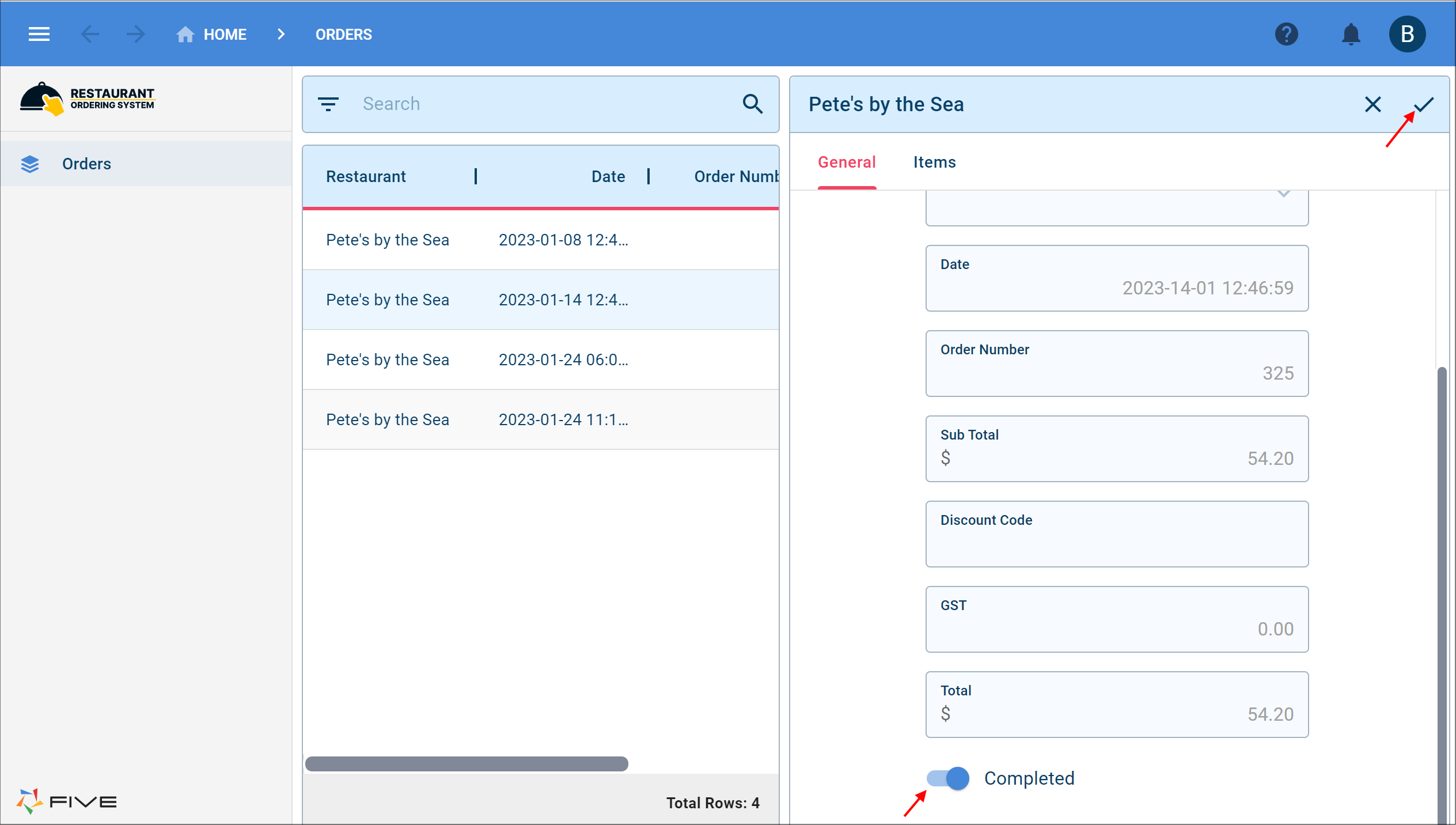This screenshot has width=1456, height=825.
Task: Click the Orders layers icon in sidebar
Action: (30, 164)
